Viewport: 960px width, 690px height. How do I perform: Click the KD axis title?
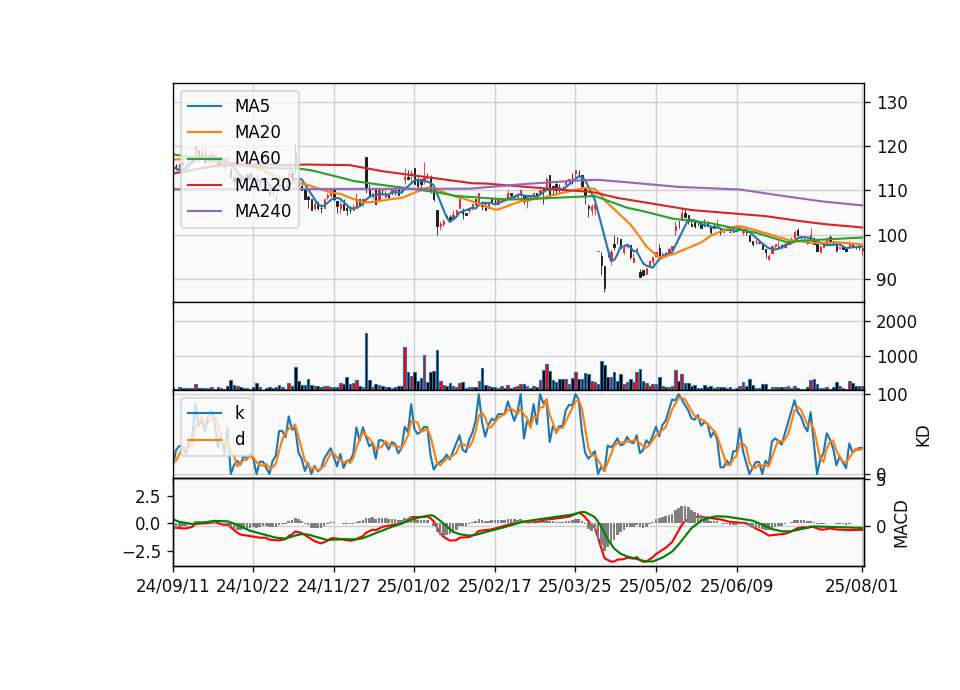tap(923, 436)
